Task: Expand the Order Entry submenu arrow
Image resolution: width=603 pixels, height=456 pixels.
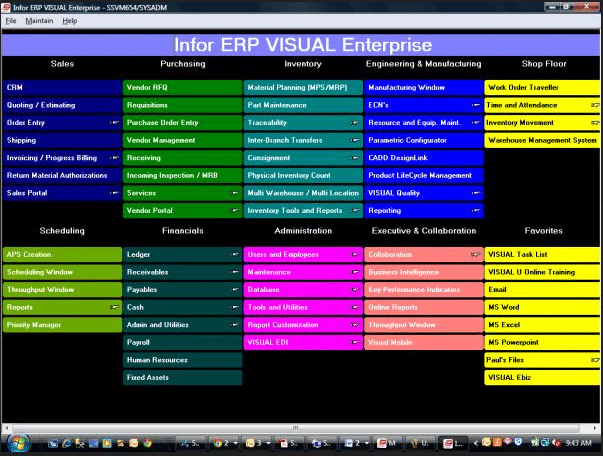Action: point(114,123)
